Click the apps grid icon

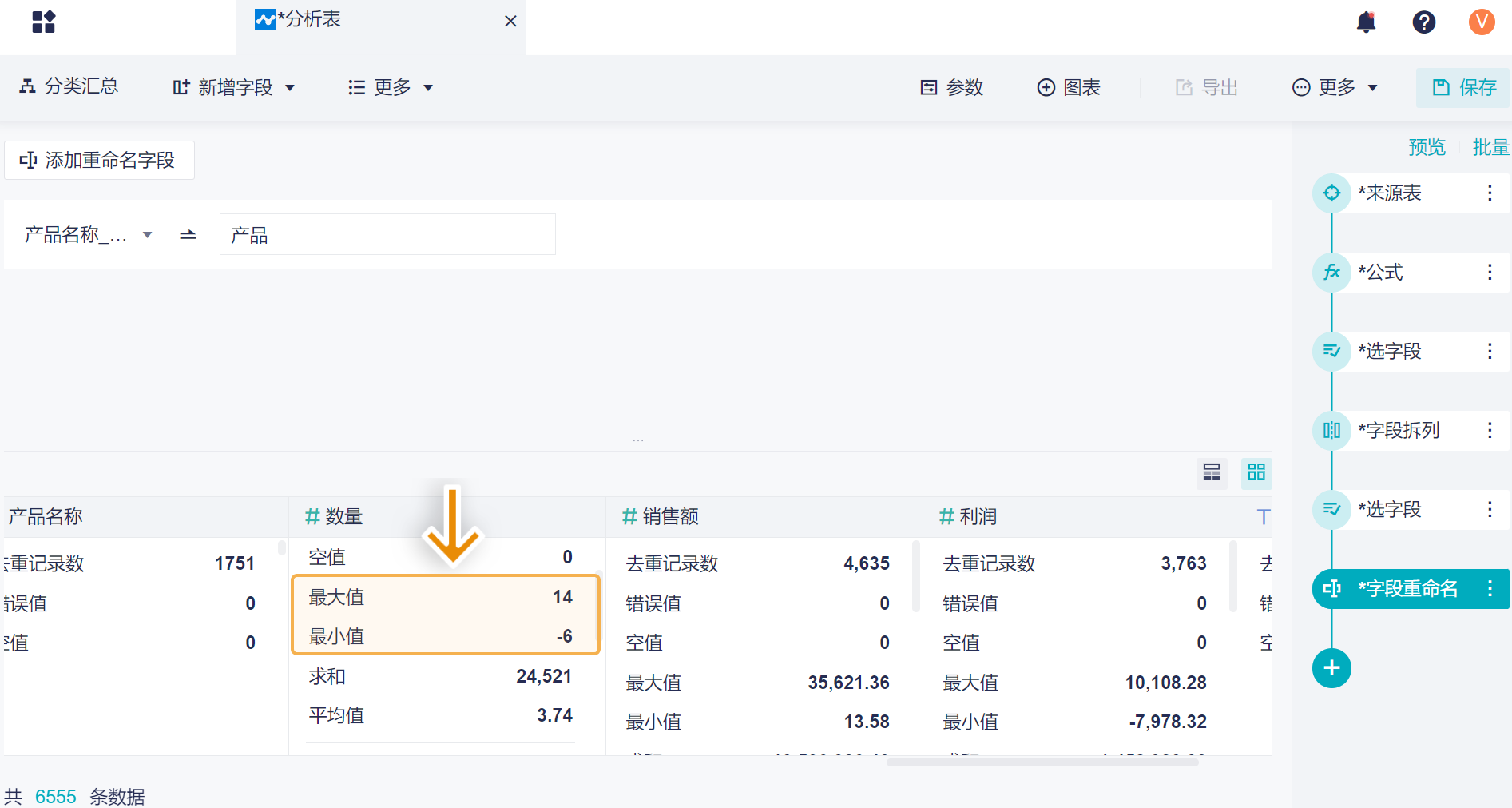pos(44,22)
